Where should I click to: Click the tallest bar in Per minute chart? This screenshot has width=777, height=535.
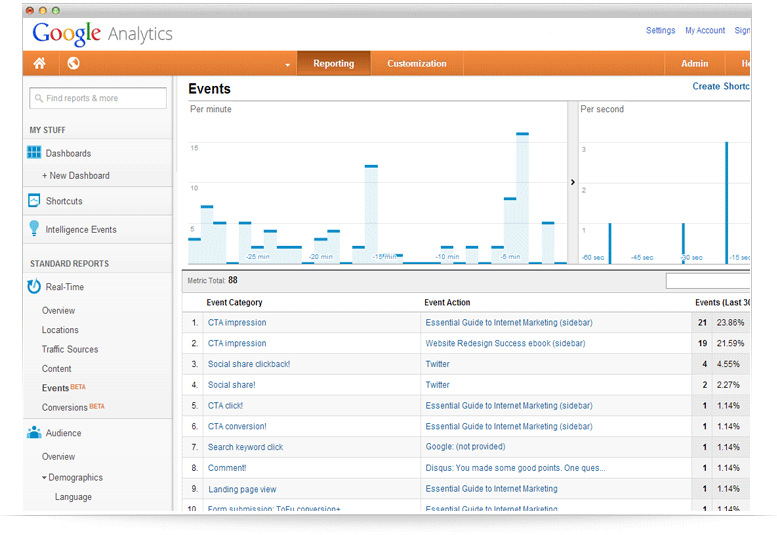(522, 198)
